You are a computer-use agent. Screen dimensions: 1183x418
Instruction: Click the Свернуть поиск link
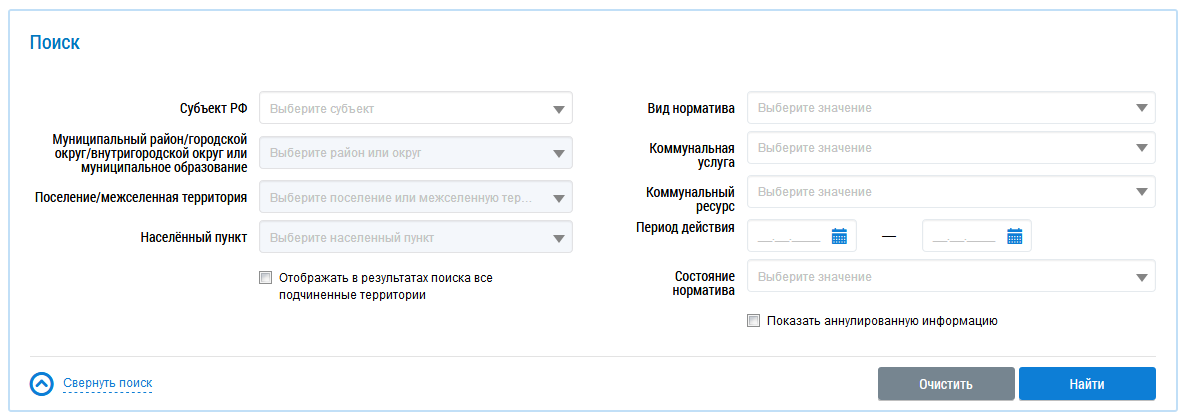pyautogui.click(x=108, y=383)
